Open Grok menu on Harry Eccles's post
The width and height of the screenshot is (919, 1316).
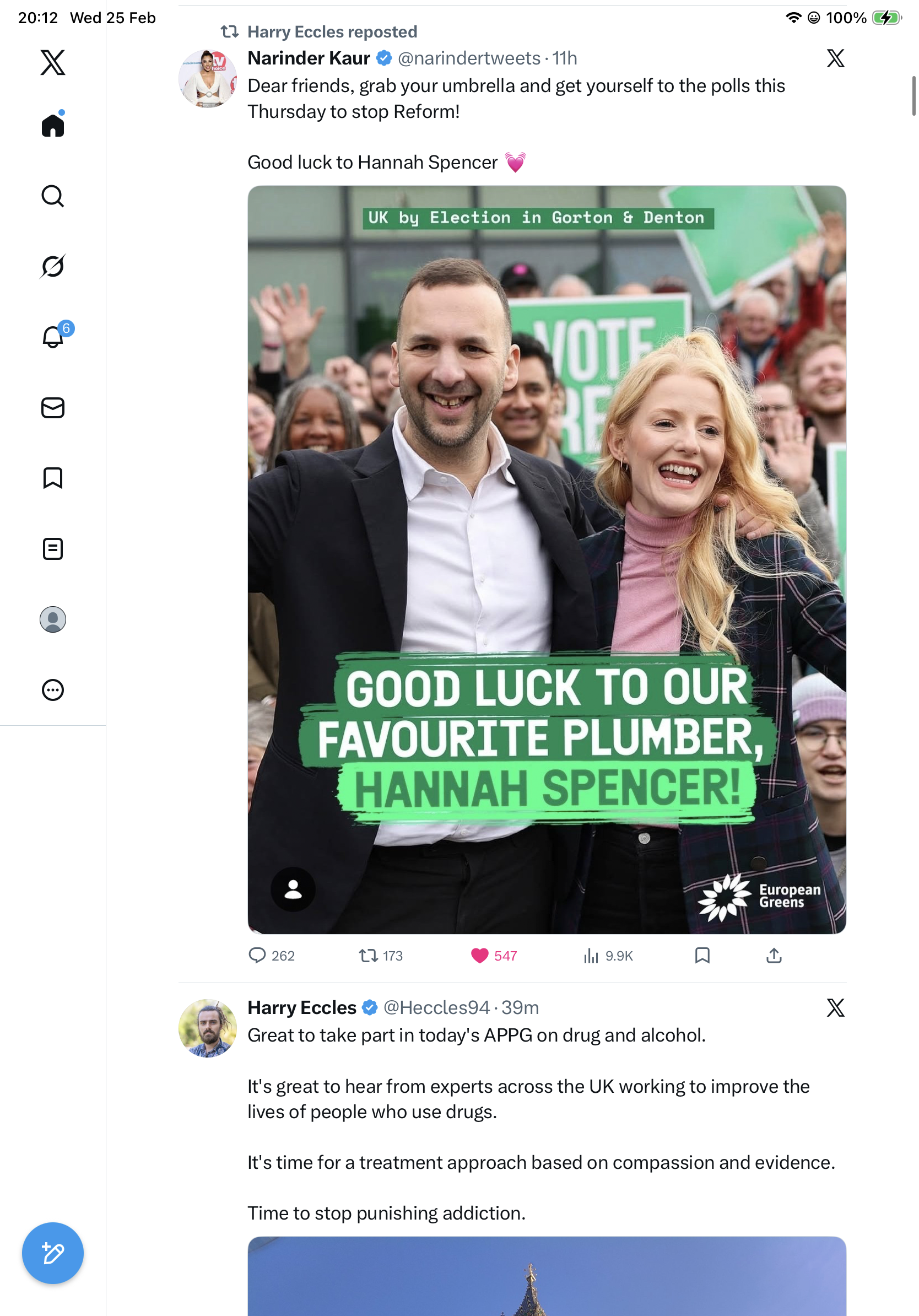pyautogui.click(x=835, y=1007)
